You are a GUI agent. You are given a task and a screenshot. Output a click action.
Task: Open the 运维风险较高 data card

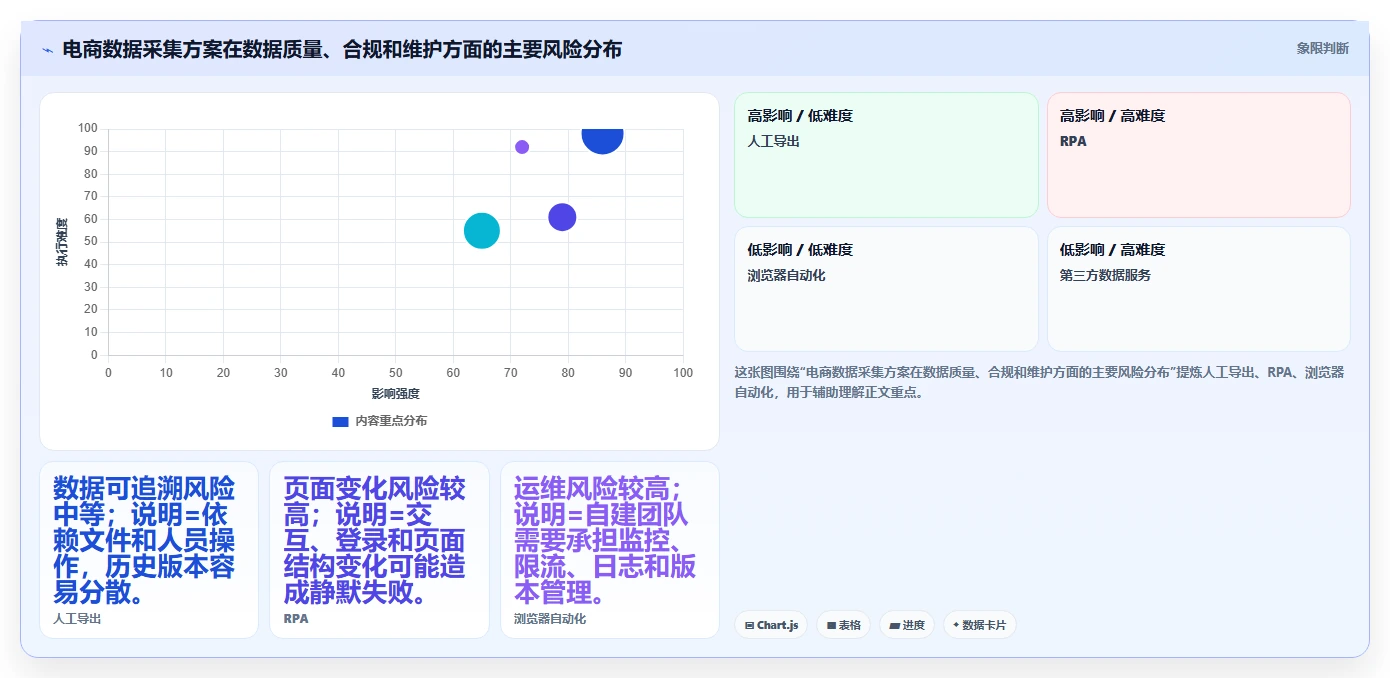point(610,549)
